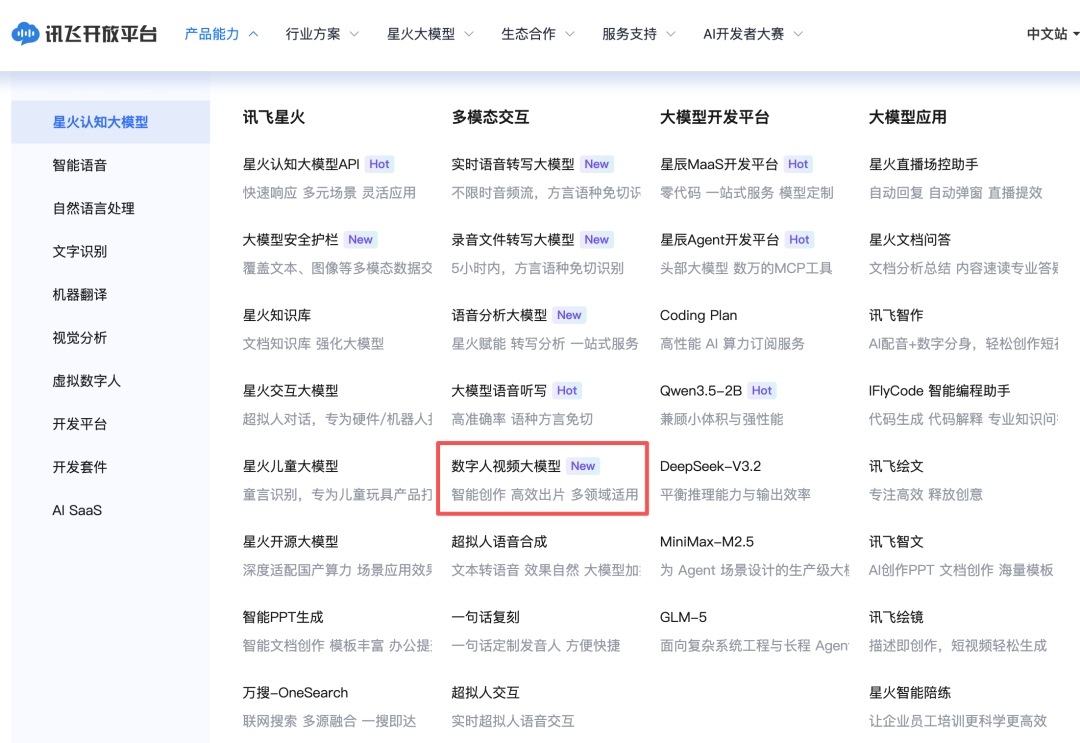
Task: Select 开发平台 in the sidebar
Action: pos(80,424)
